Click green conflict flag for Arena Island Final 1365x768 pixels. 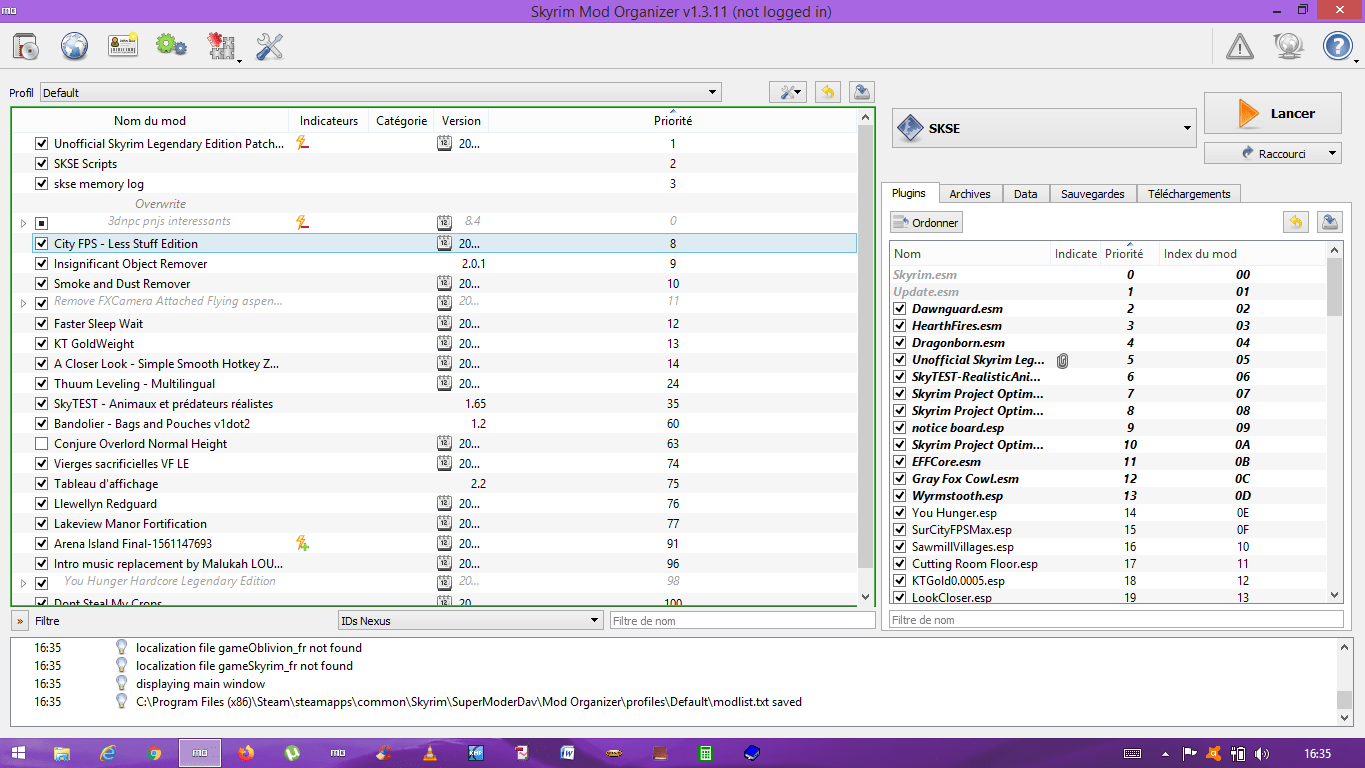tap(302, 543)
